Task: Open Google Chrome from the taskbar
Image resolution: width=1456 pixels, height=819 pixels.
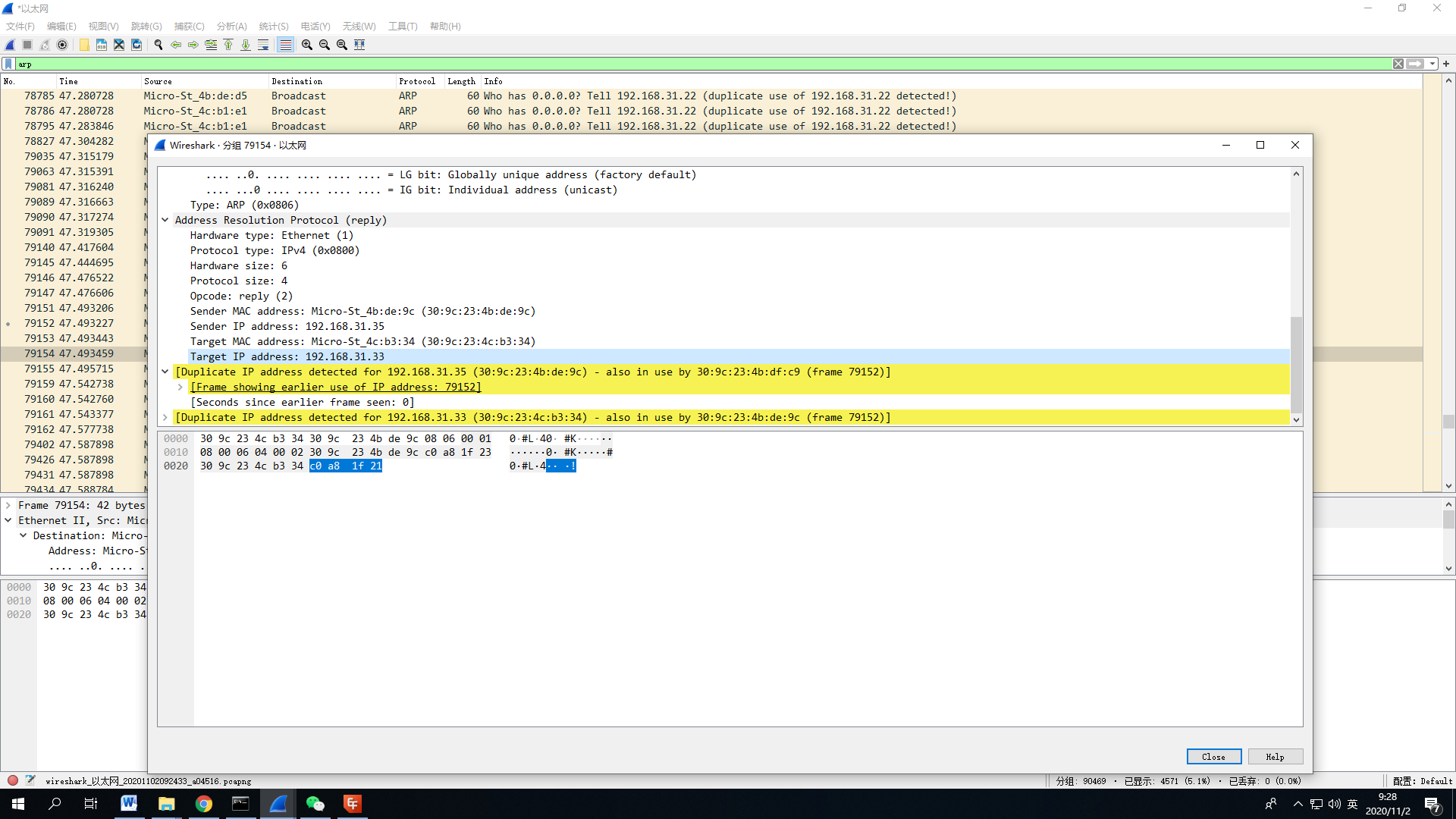Action: point(203,804)
